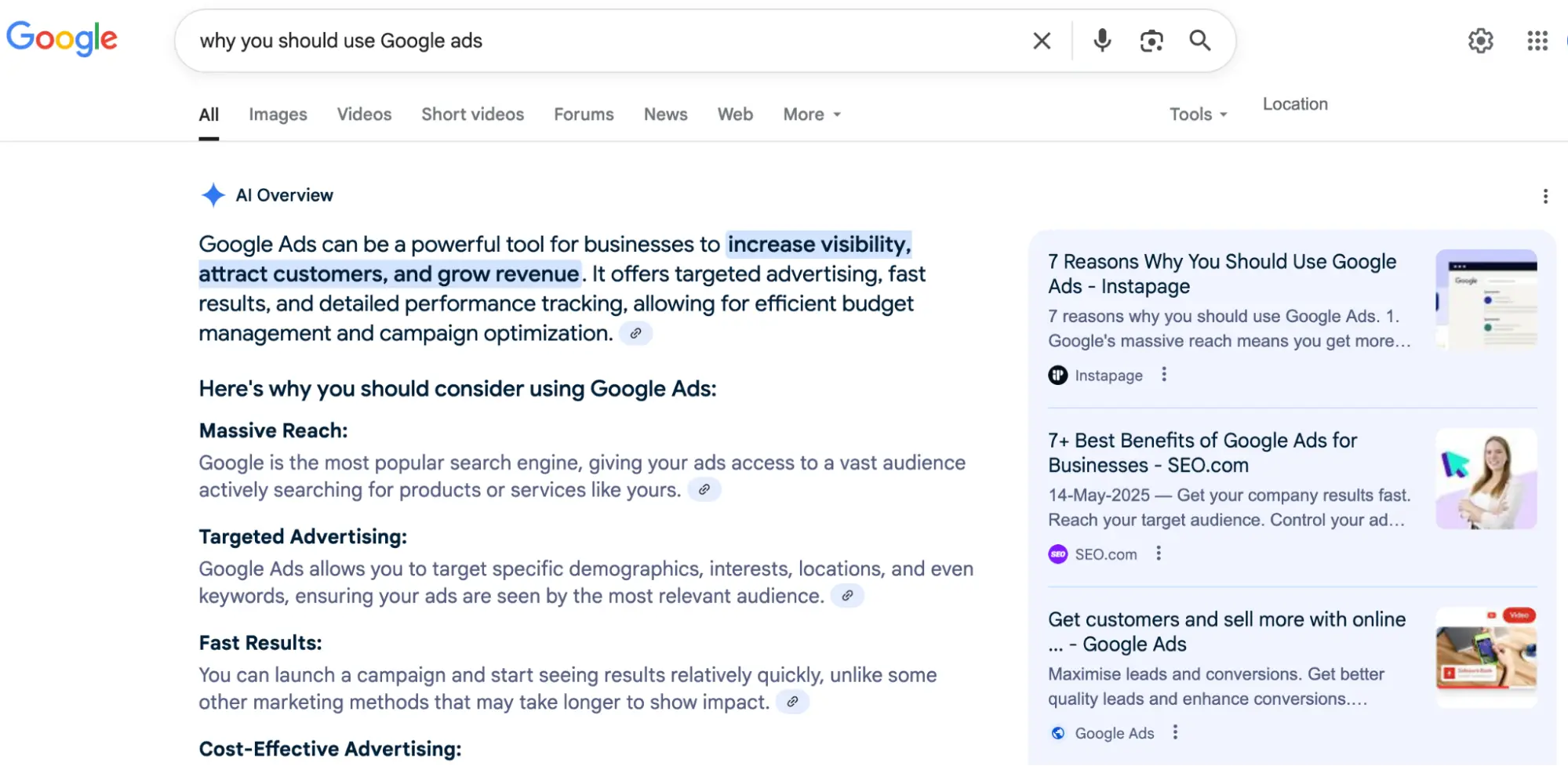The width and height of the screenshot is (1568, 766).
Task: Open 'Get customers and sell more with online' link
Action: tap(1227, 631)
